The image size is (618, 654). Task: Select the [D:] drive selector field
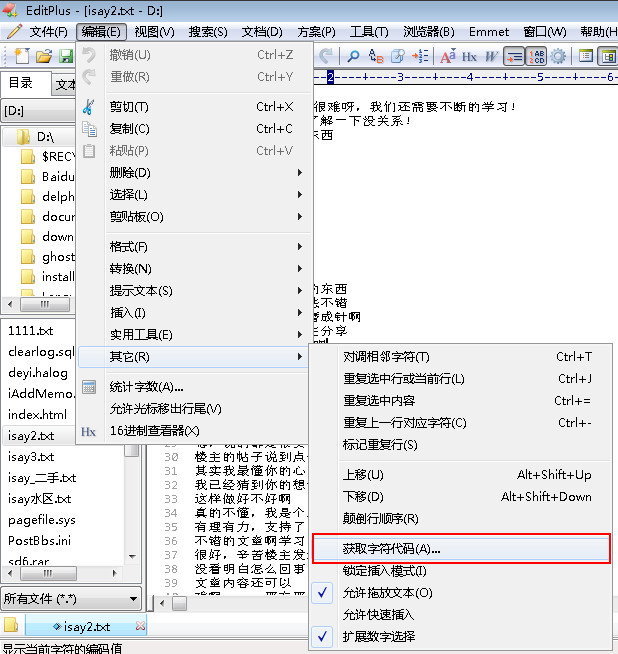point(38,111)
